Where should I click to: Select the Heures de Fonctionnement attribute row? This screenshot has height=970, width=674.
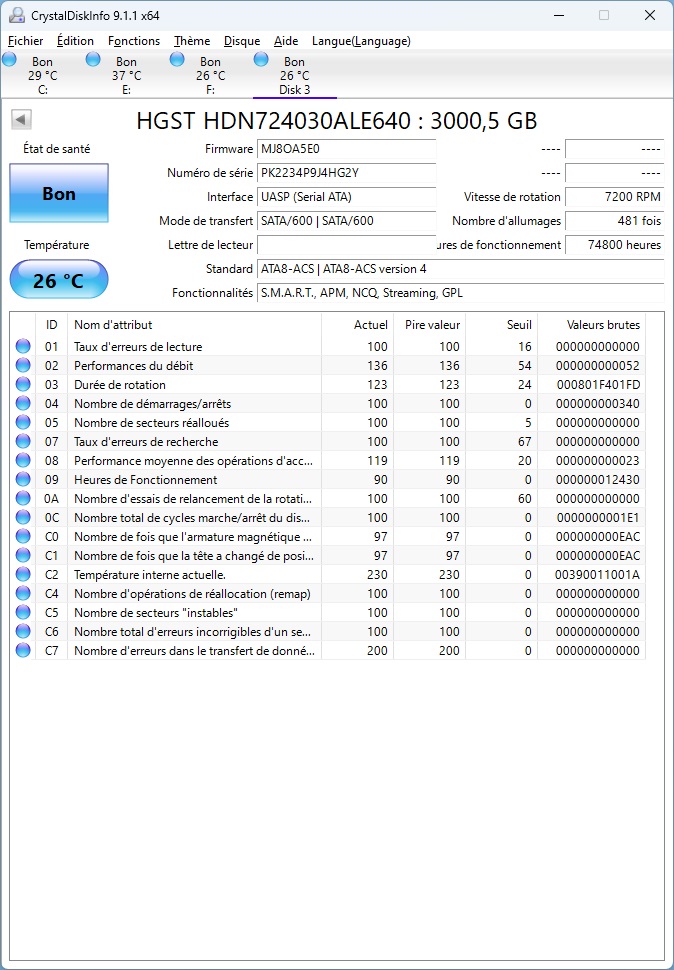point(195,480)
